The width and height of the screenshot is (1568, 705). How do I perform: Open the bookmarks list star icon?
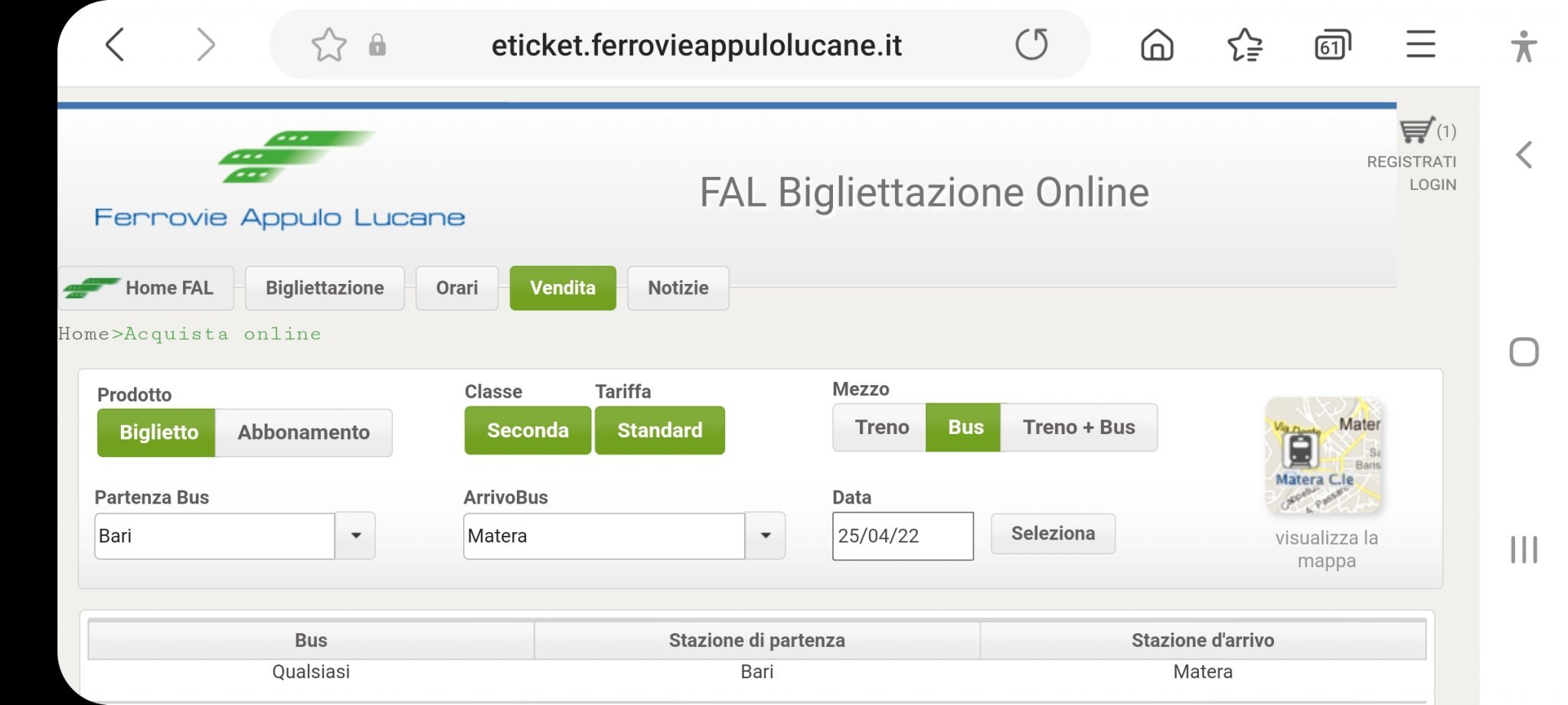click(x=1244, y=45)
